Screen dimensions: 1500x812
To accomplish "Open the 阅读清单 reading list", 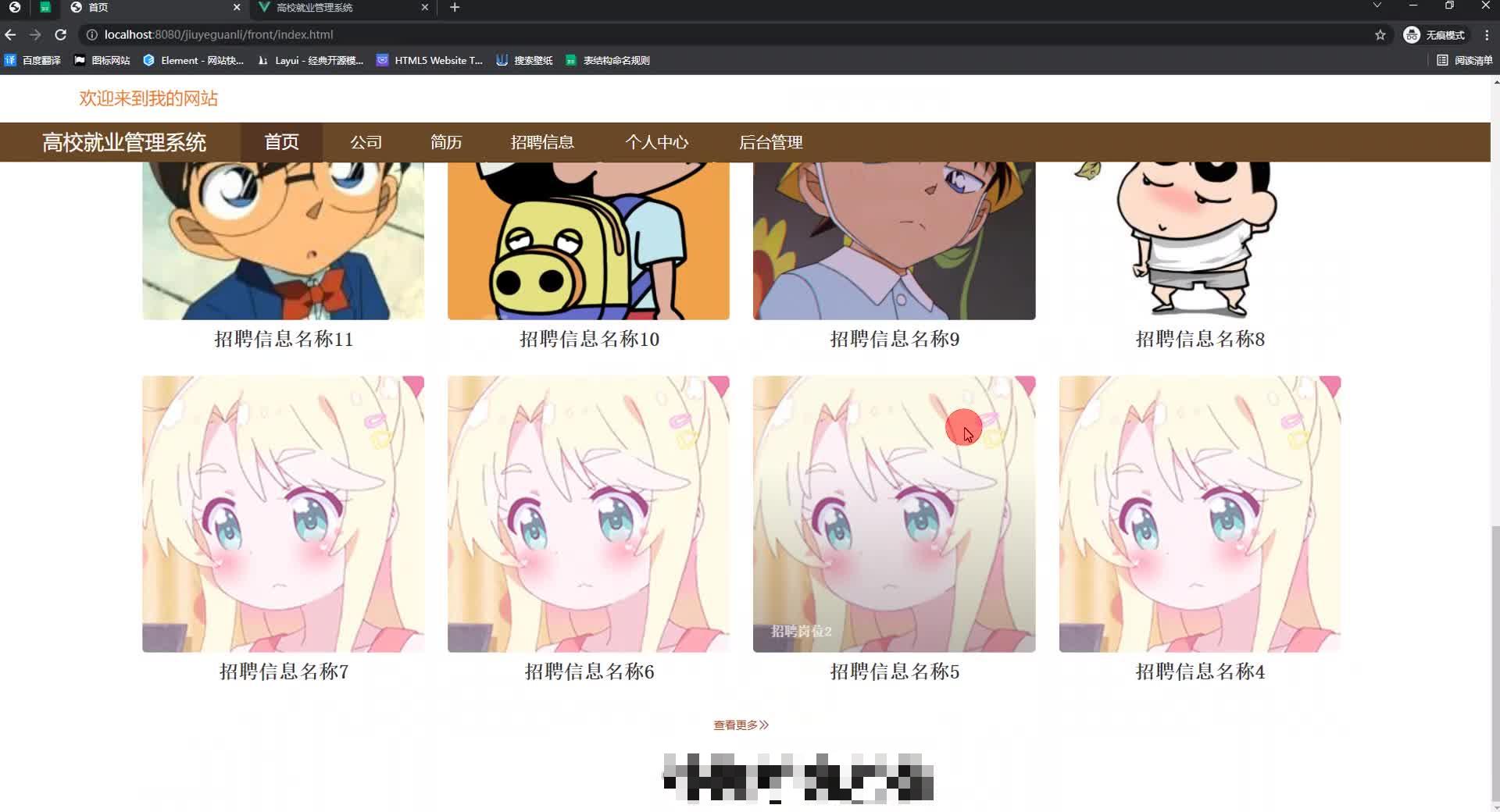I will [x=1464, y=60].
